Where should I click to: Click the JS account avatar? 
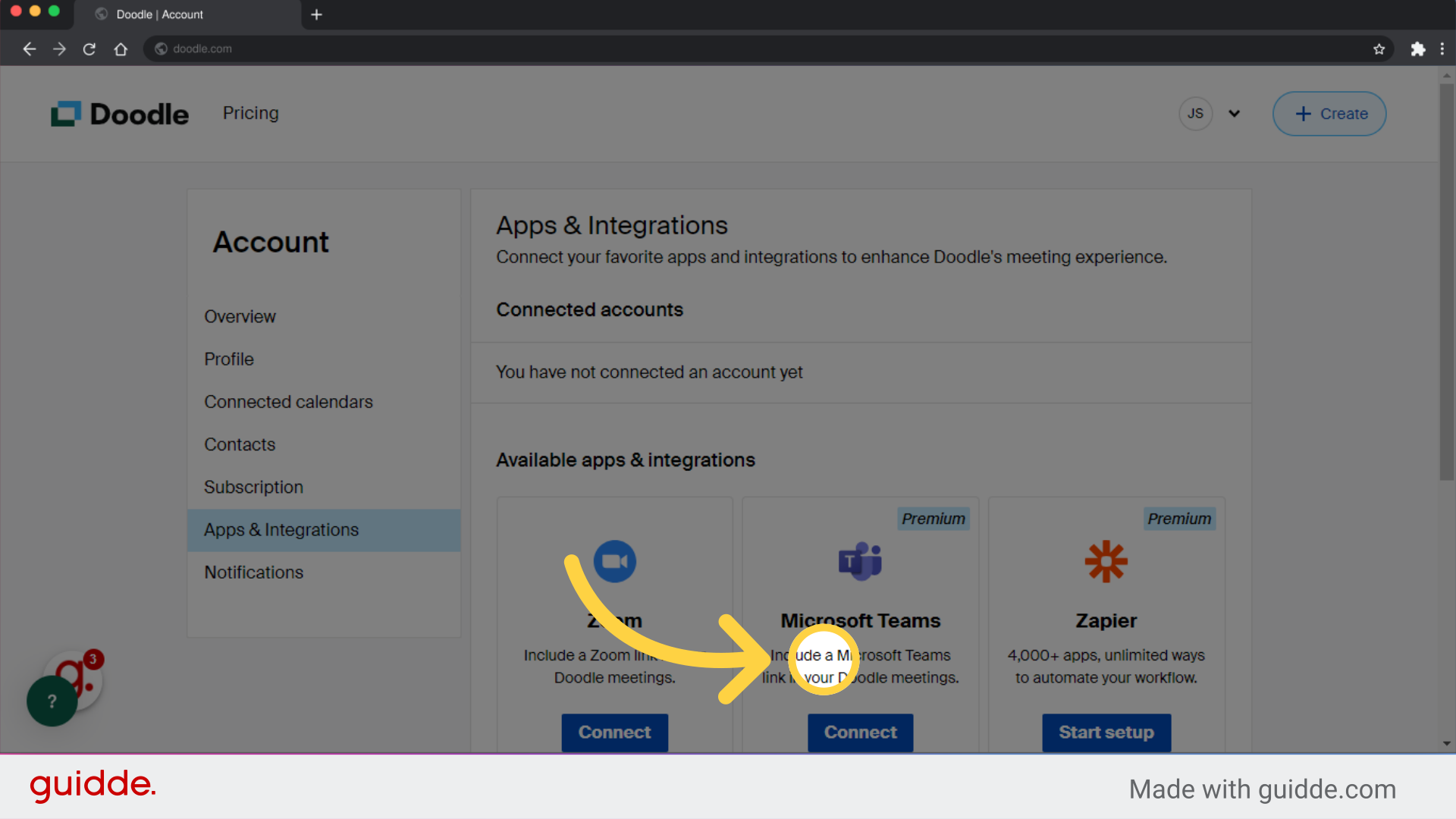point(1195,113)
